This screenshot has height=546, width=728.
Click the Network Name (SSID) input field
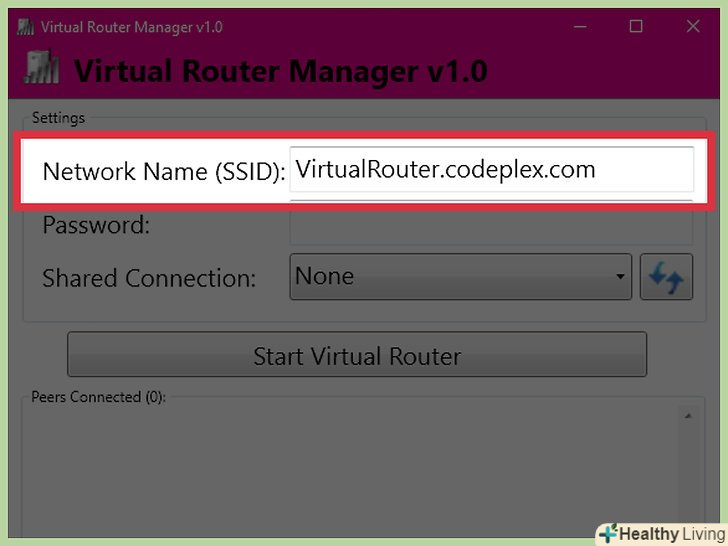point(492,169)
